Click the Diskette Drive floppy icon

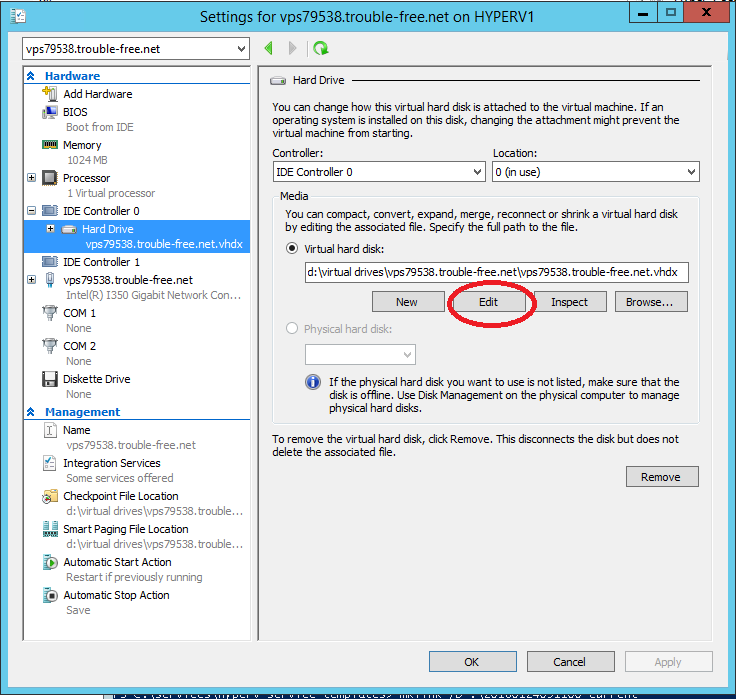(x=50, y=379)
